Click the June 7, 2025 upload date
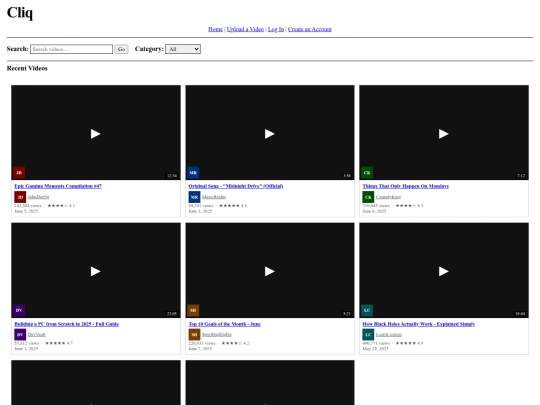 [x=200, y=349]
